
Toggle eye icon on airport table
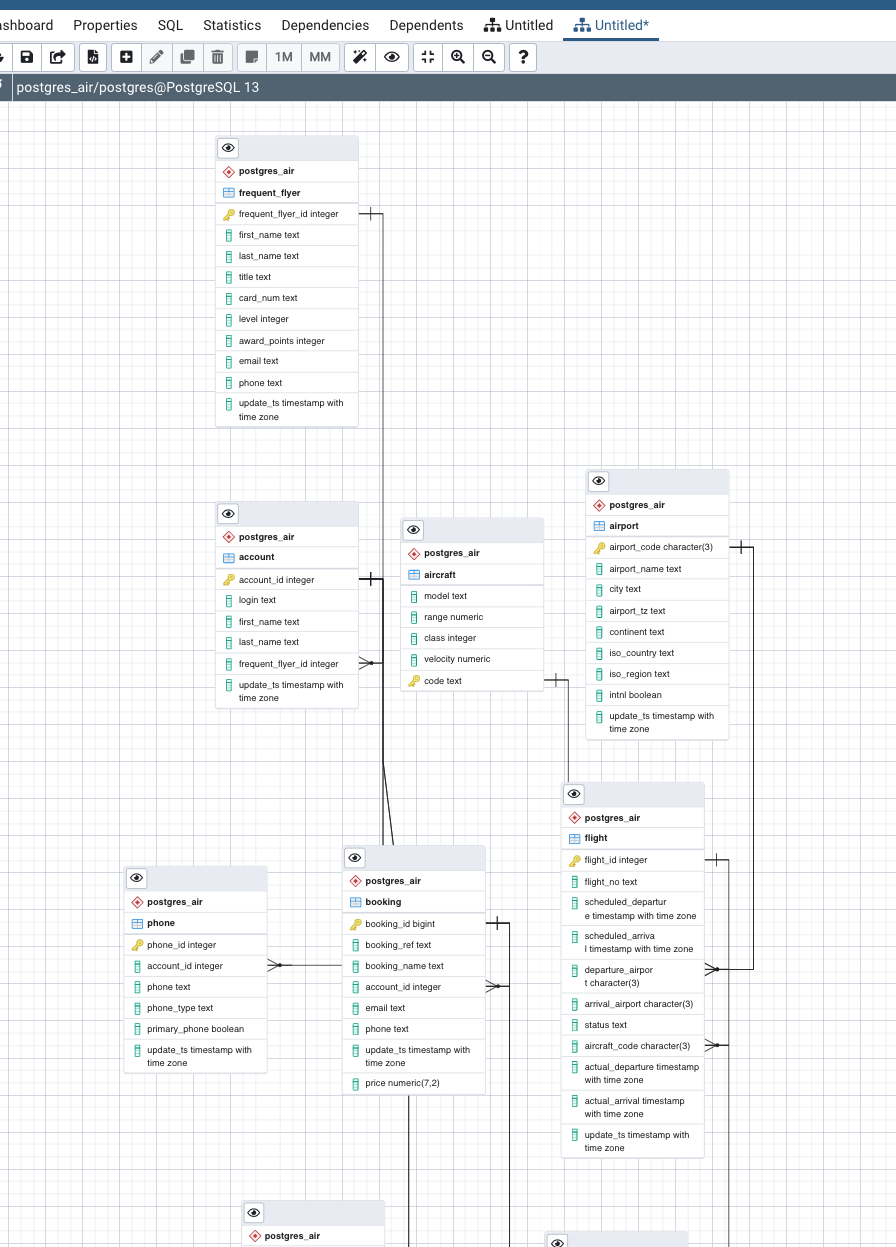[598, 481]
